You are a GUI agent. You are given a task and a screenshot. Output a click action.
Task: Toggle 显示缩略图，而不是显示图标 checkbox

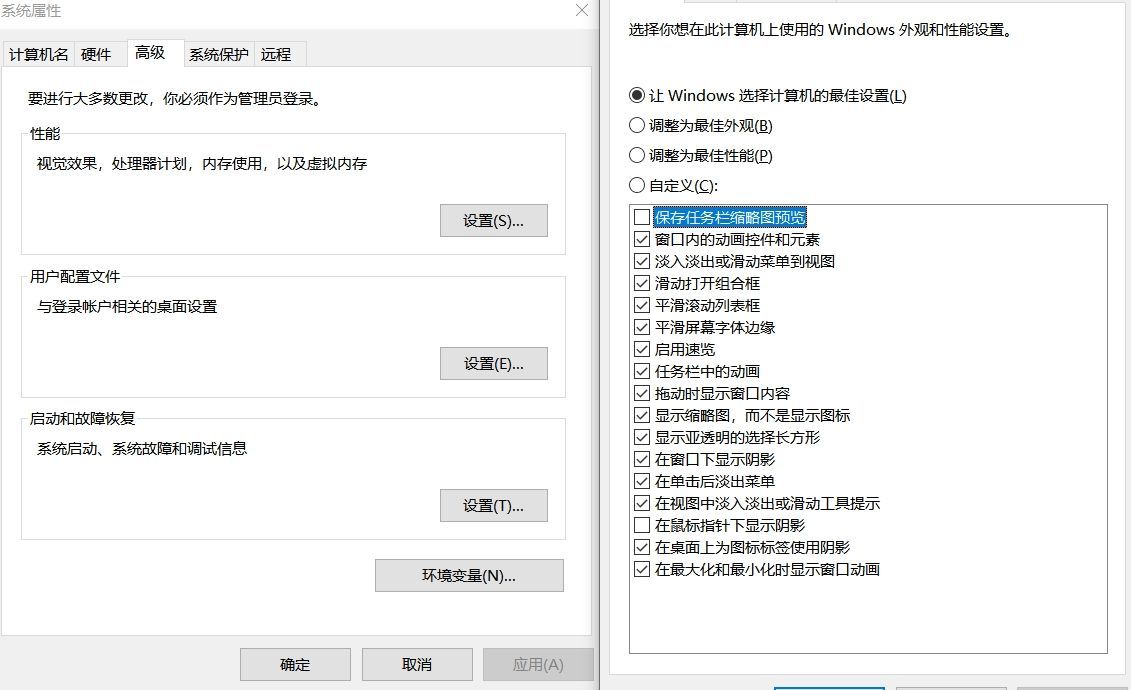pos(642,415)
